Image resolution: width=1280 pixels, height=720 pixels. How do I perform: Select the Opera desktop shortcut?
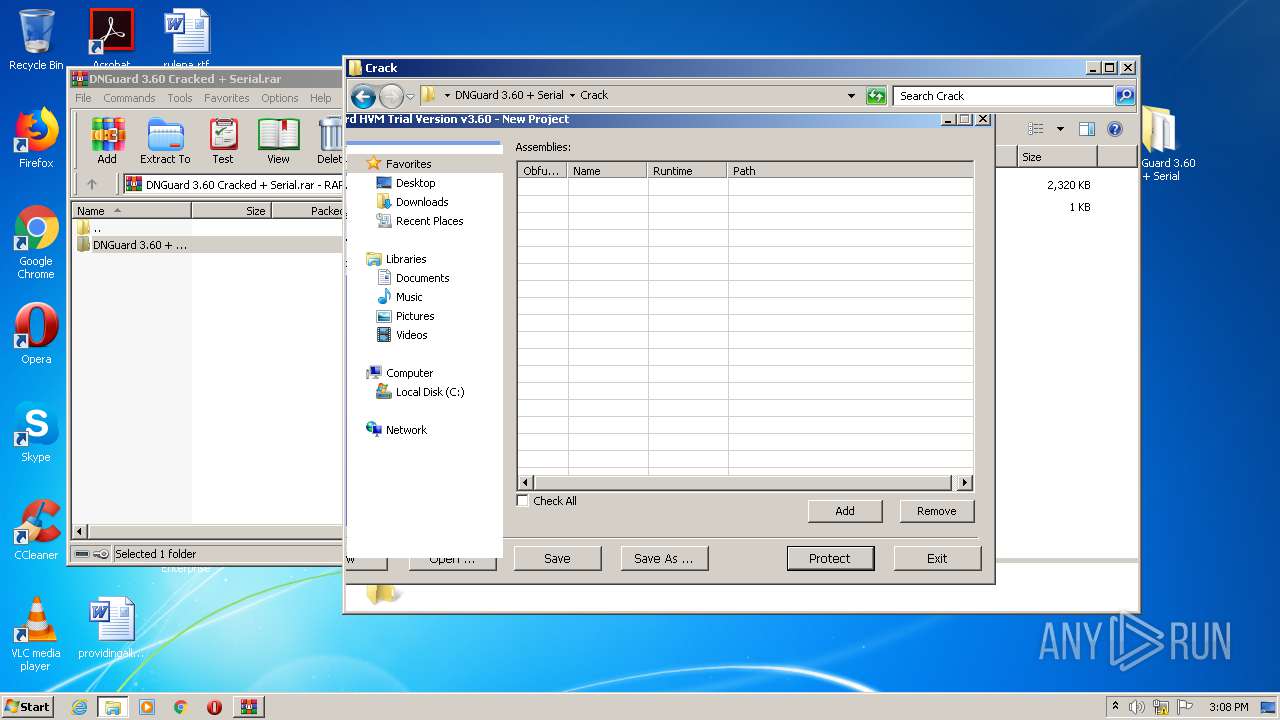coord(36,334)
